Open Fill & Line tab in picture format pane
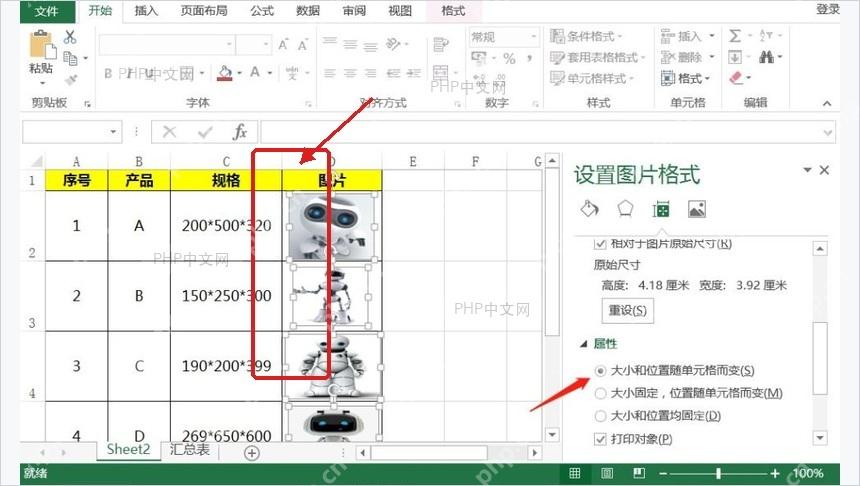 pos(590,209)
